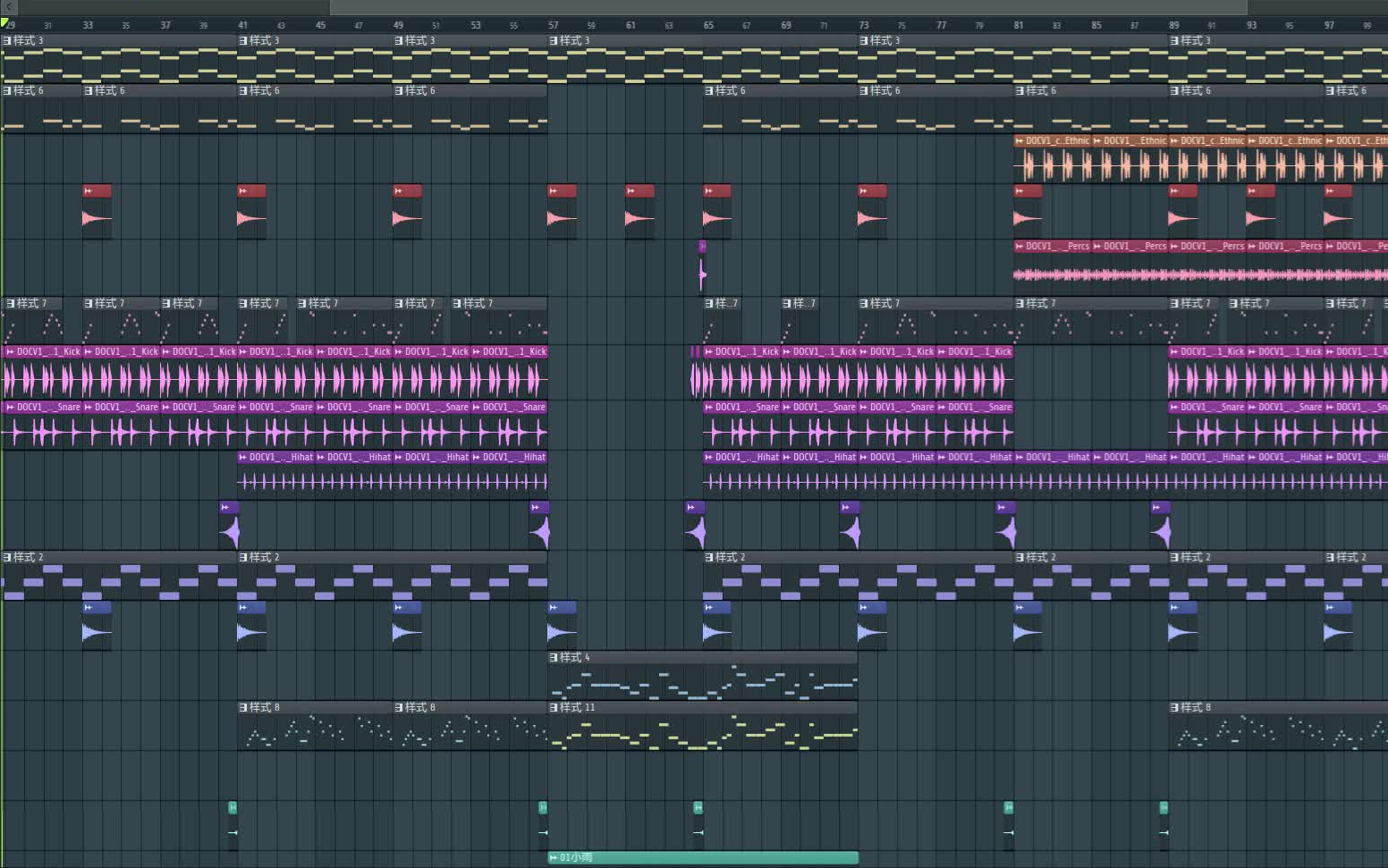Select the DOCV1 Ethnic clip at bar 85
Screen dimensions: 1388x868
(x=1130, y=159)
